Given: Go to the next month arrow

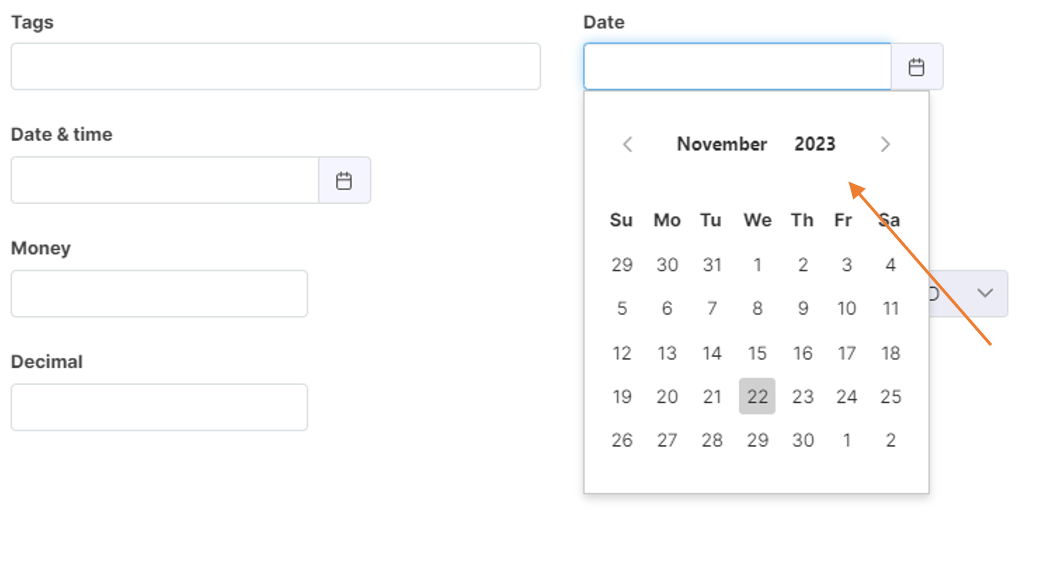Looking at the screenshot, I should (885, 145).
